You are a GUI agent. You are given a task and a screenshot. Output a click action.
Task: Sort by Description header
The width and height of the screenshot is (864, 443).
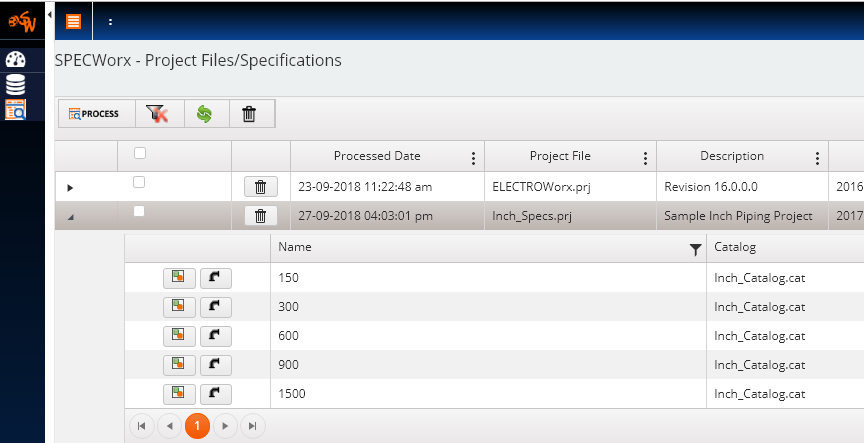click(732, 156)
